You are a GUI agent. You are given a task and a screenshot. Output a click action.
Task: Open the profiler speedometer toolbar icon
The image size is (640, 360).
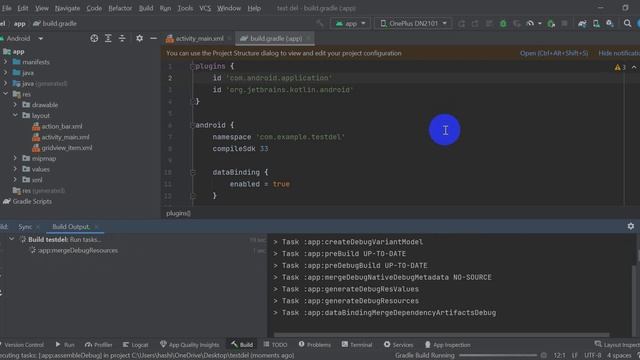click(530, 24)
